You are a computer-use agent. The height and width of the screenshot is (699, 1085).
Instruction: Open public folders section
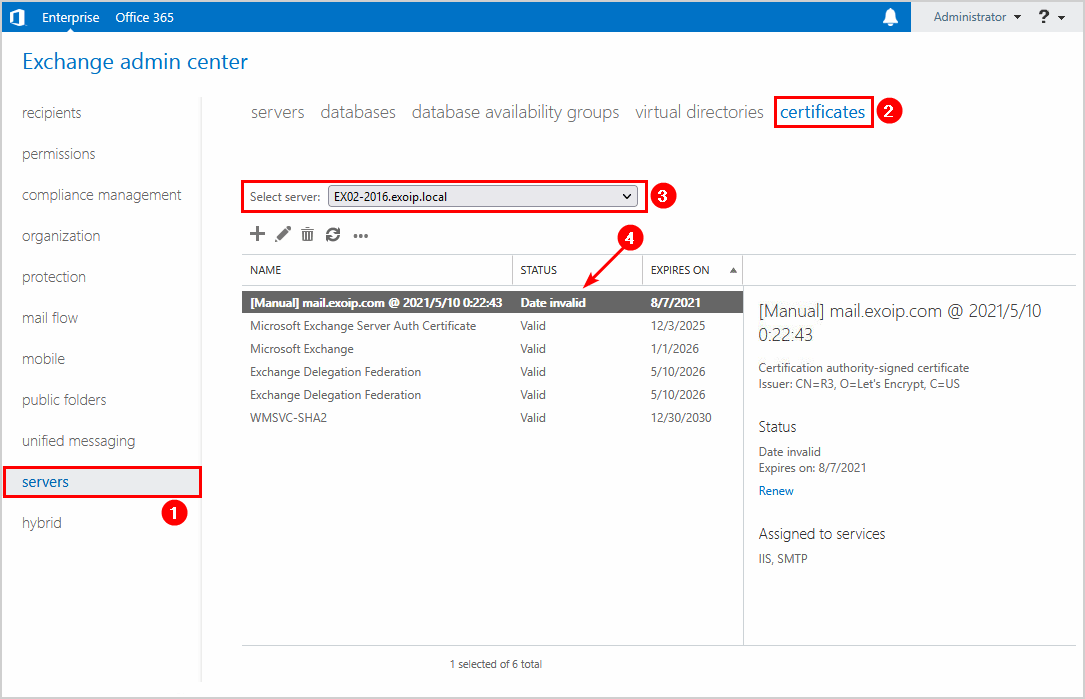pyautogui.click(x=64, y=399)
